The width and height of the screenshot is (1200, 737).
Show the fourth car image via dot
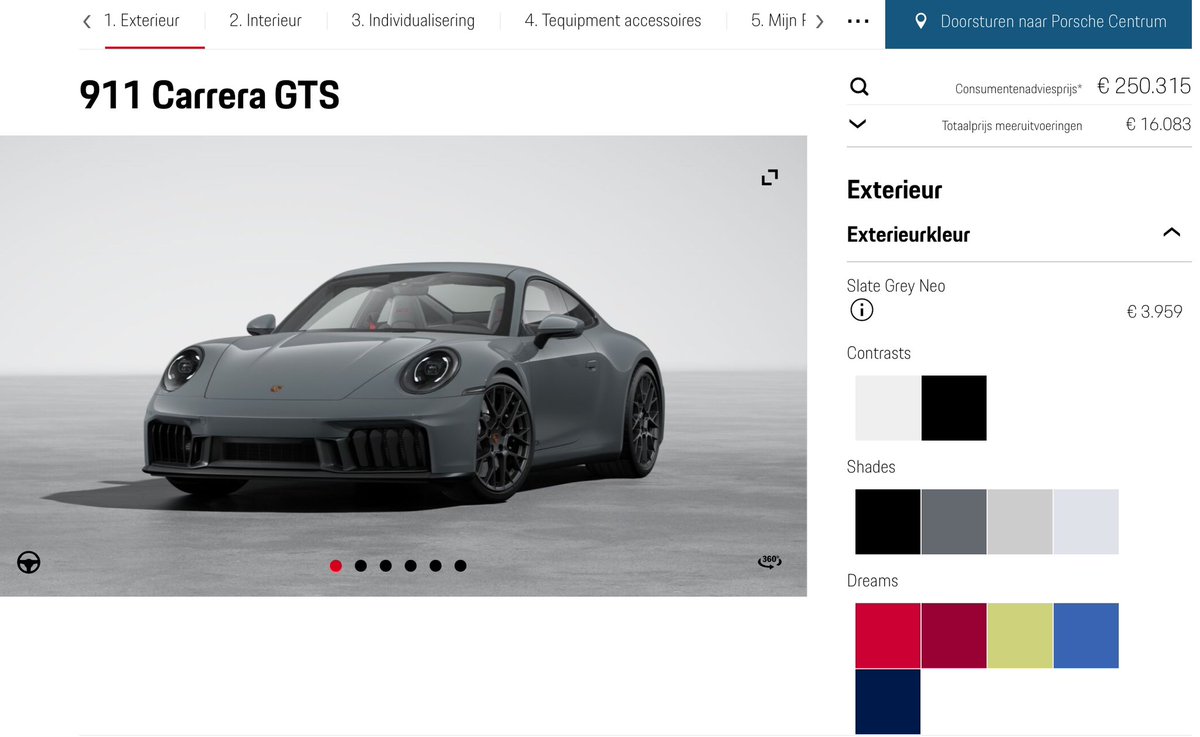click(x=411, y=566)
